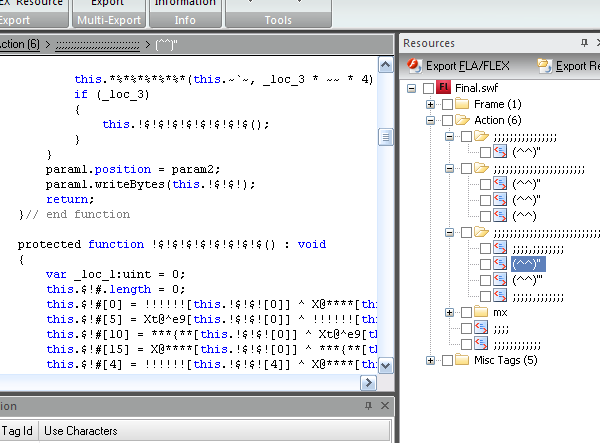Image resolution: width=600 pixels, height=443 pixels.
Task: Tick the Frame (1) checkbox
Action: tap(447, 104)
